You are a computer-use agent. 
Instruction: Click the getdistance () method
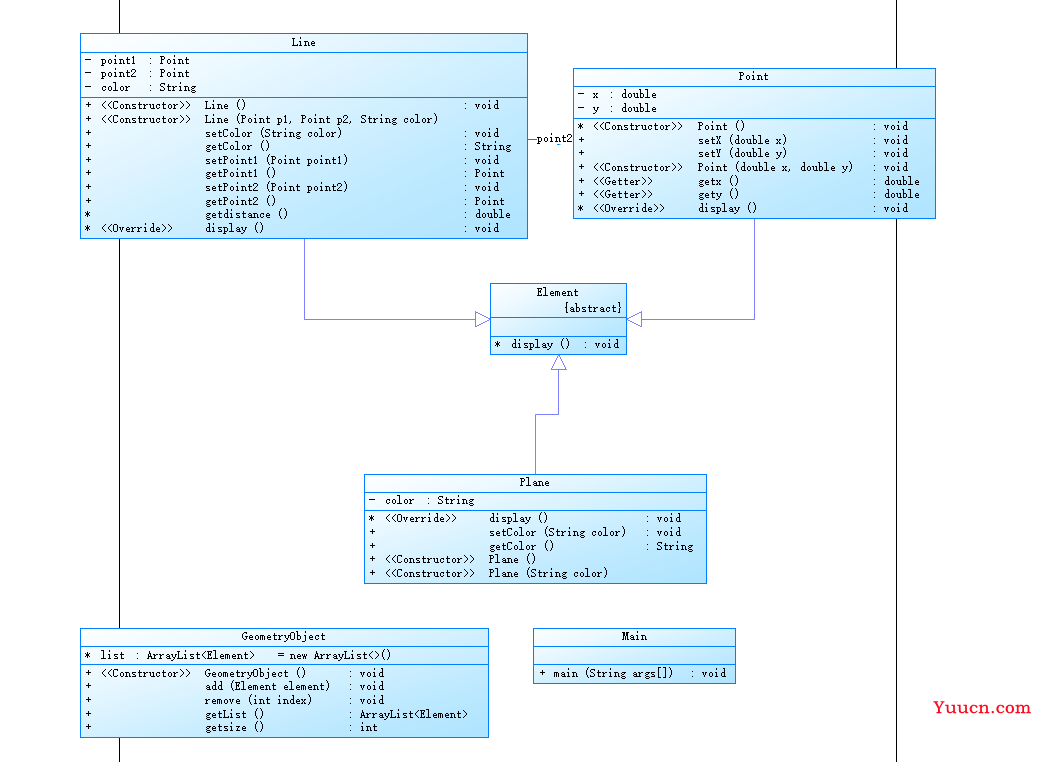point(246,215)
